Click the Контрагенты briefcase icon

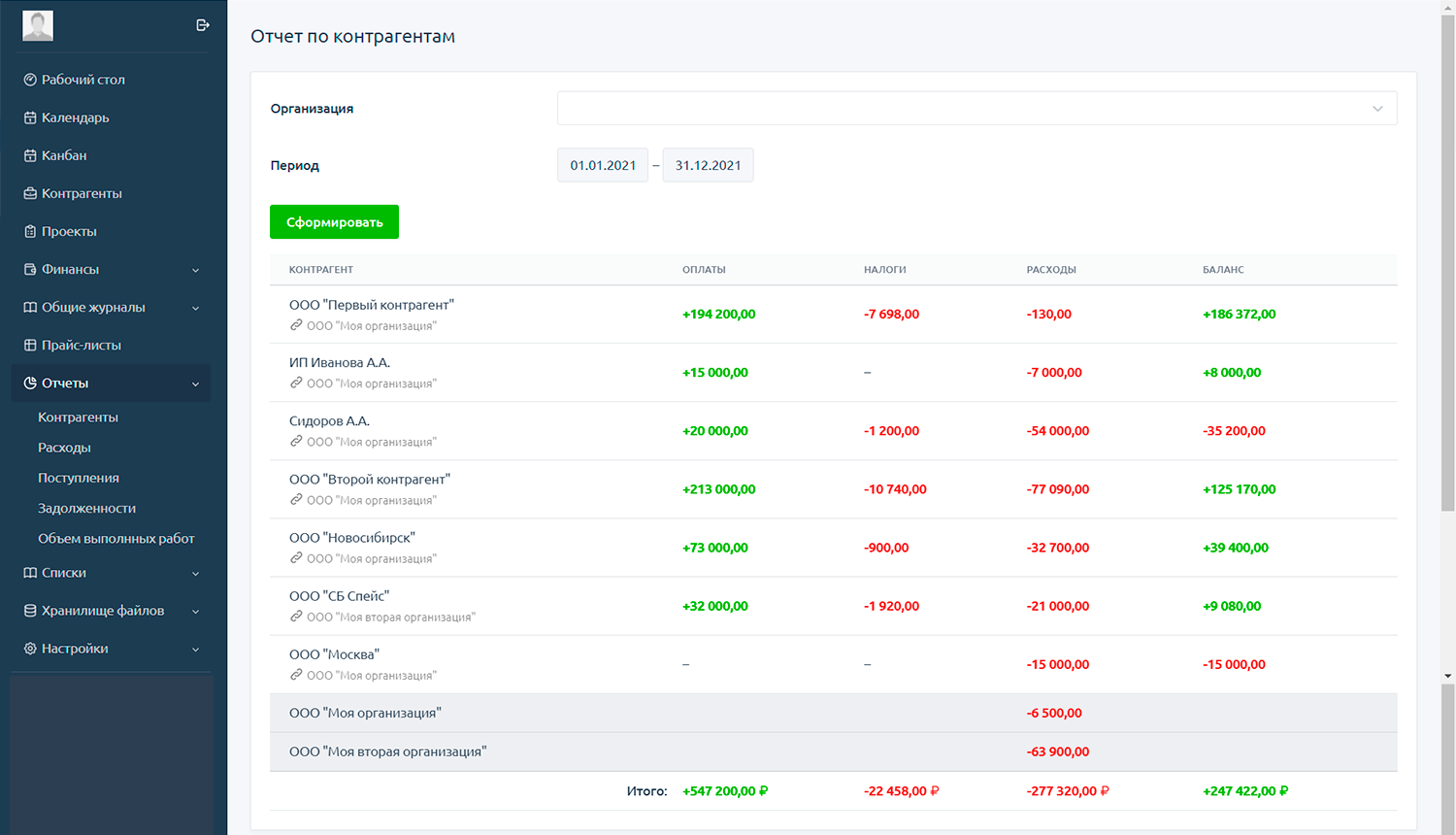click(x=30, y=193)
